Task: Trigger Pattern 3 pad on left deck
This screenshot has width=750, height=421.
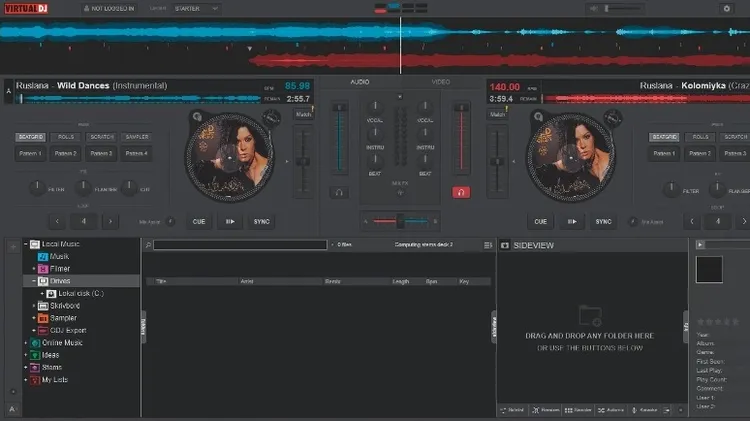Action: click(x=101, y=154)
